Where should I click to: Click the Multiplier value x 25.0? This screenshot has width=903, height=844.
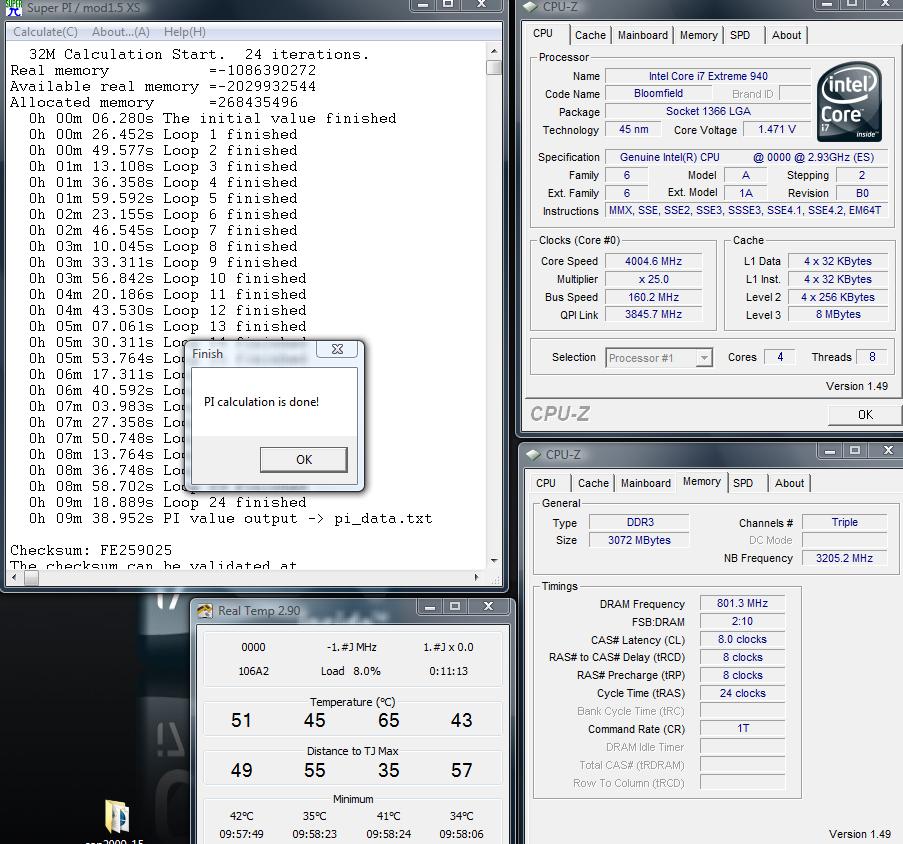pyautogui.click(x=653, y=279)
